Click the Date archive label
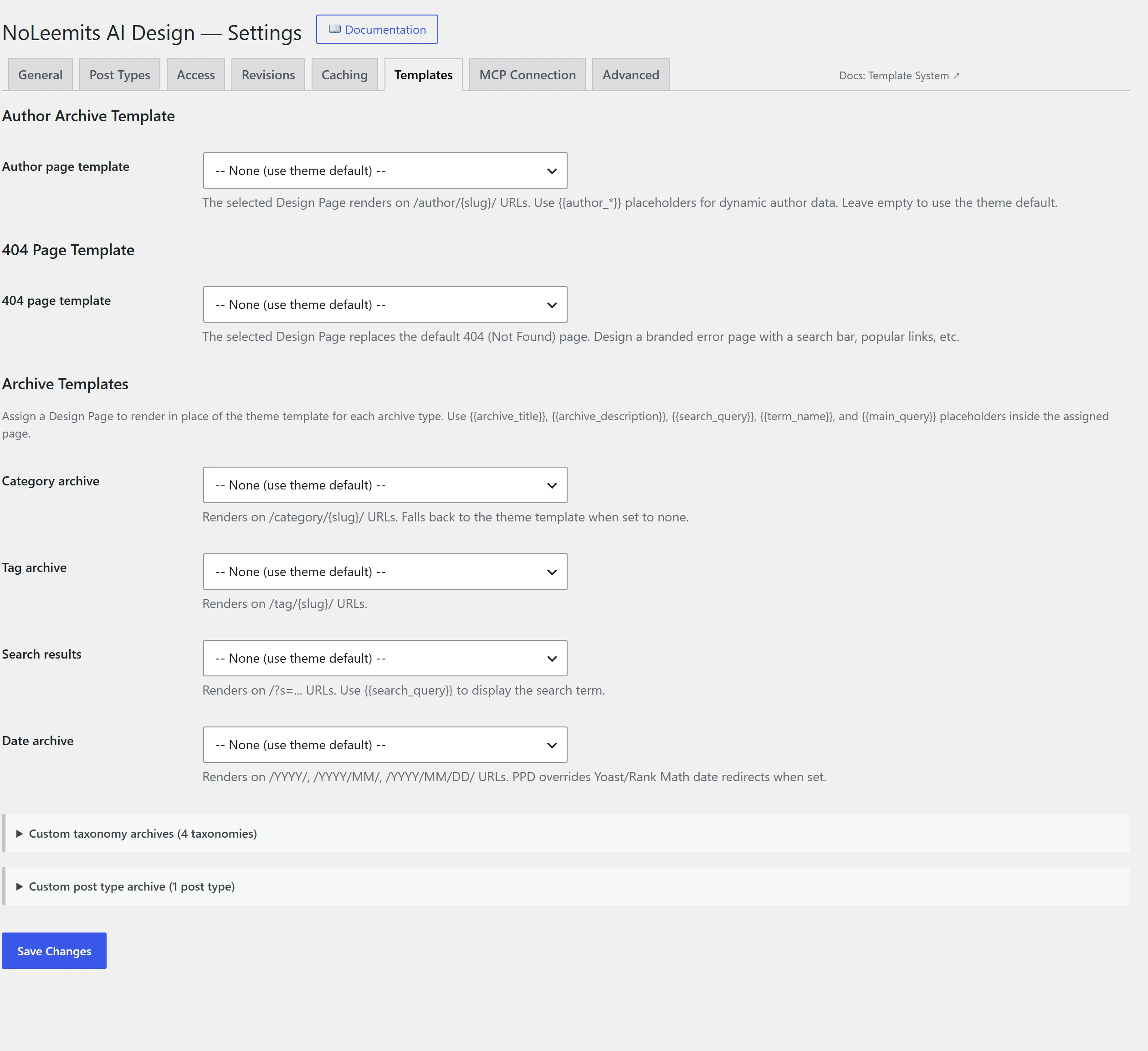 coord(37,741)
